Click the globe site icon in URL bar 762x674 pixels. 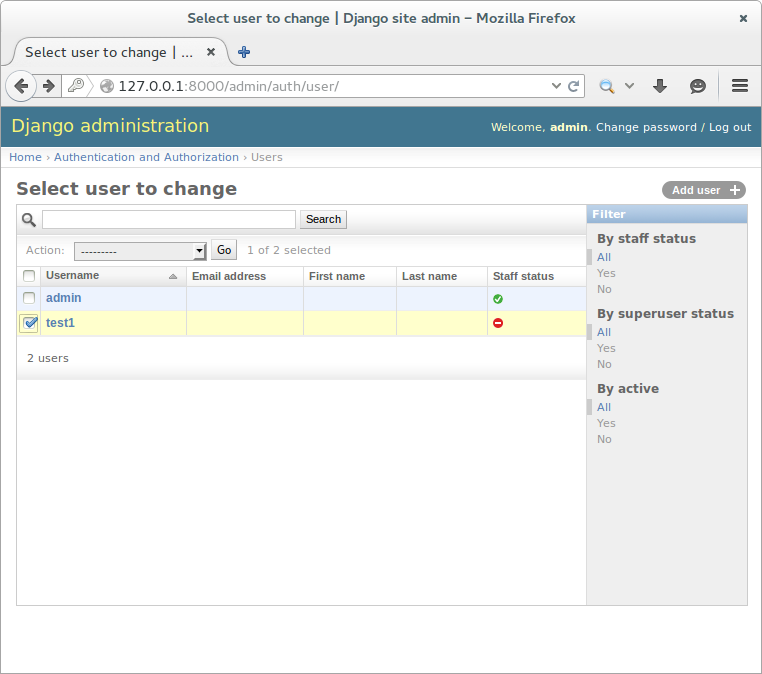pos(107,86)
